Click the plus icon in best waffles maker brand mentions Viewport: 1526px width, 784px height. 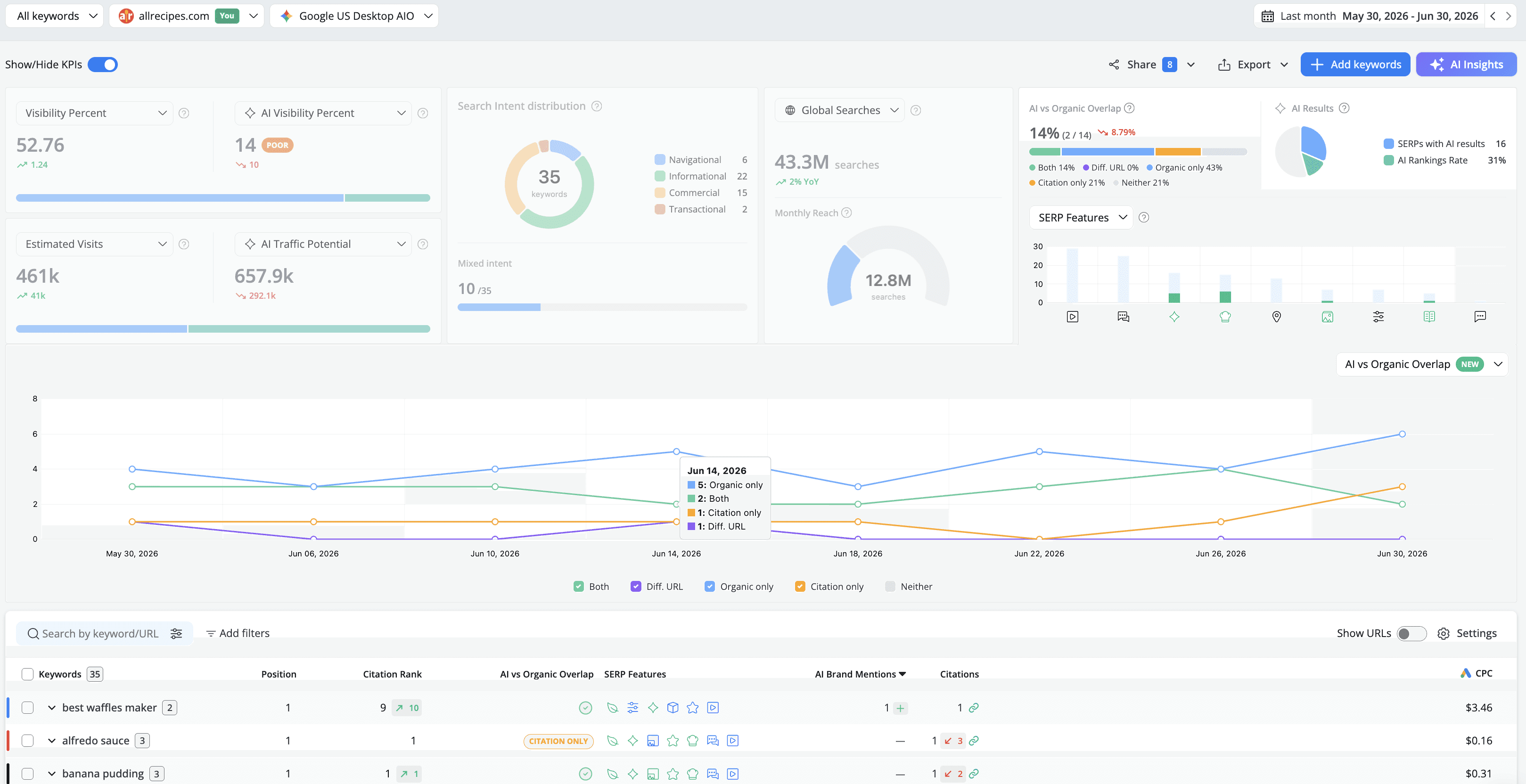pyautogui.click(x=901, y=708)
